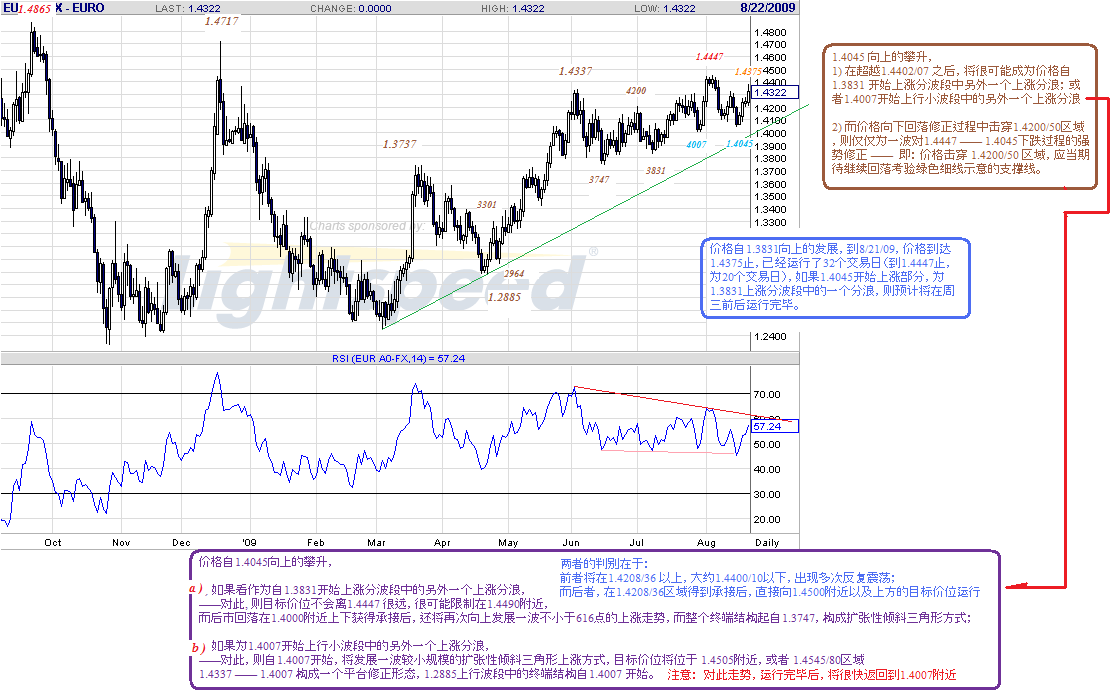Click the 1.2400 price axis label
Image resolution: width=1117 pixels, height=699 pixels.
(770, 337)
